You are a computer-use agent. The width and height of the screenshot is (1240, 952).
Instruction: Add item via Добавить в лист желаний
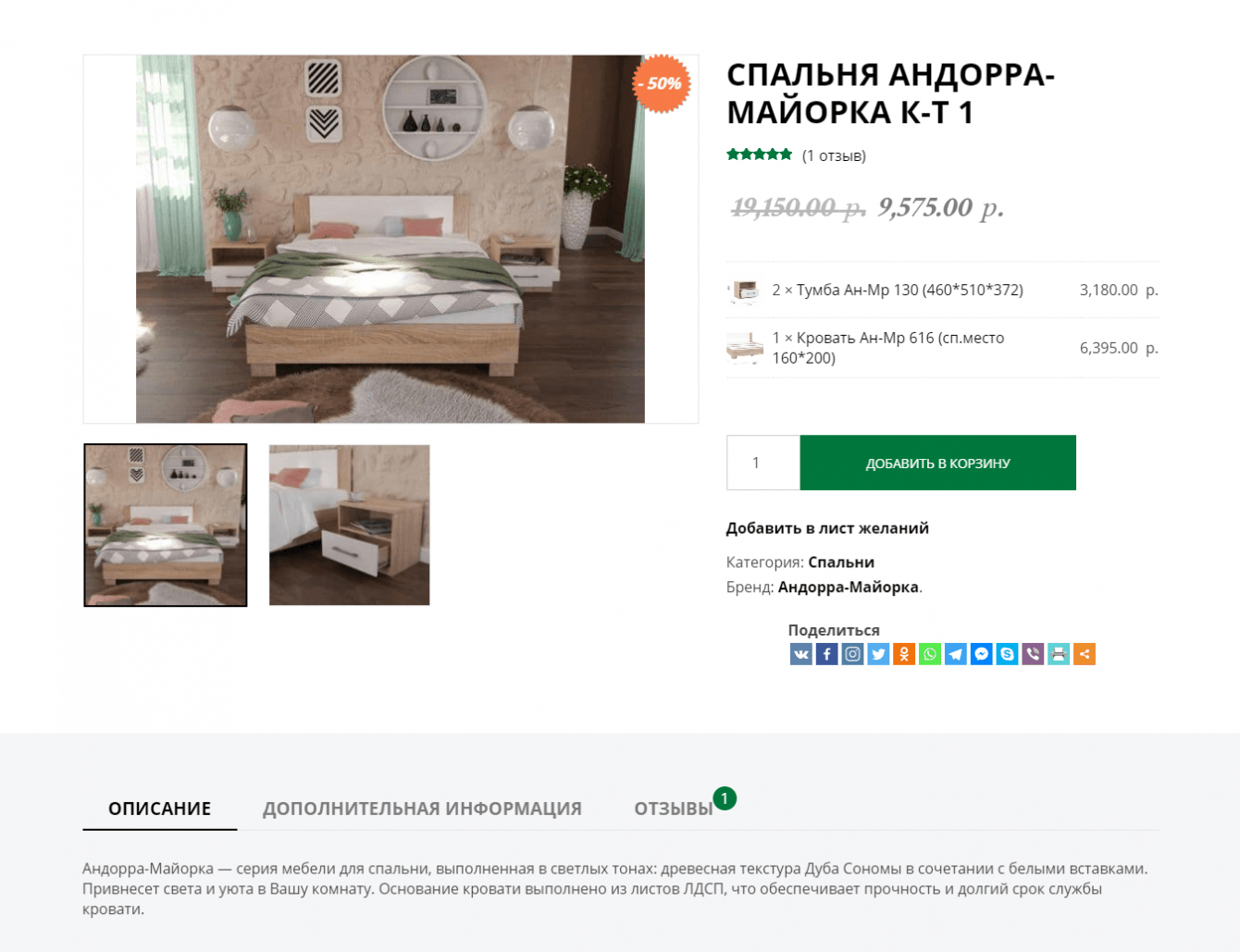tap(827, 528)
